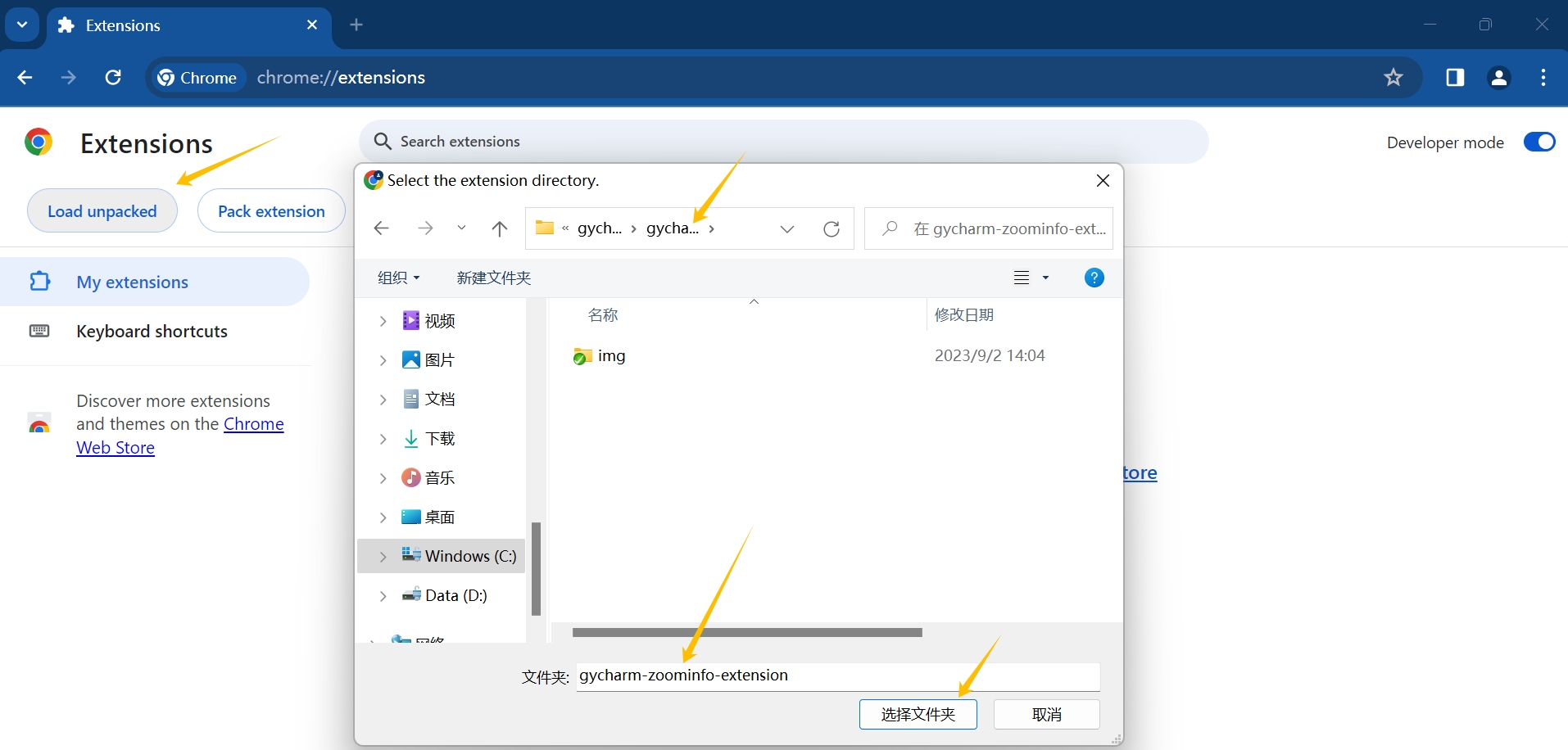Click the Chrome site info chip
This screenshot has width=1568, height=750.
(197, 78)
